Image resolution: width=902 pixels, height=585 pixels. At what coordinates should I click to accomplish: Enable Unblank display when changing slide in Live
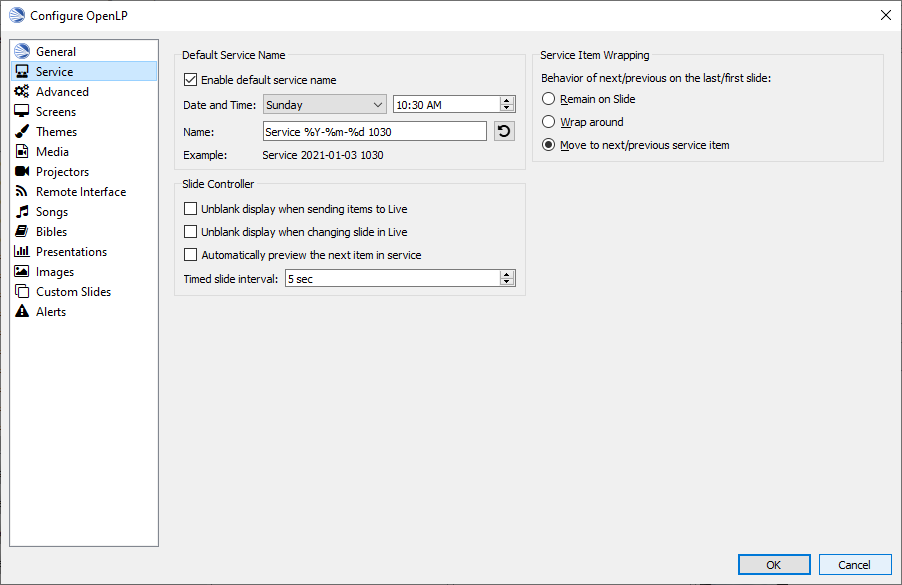tap(190, 231)
